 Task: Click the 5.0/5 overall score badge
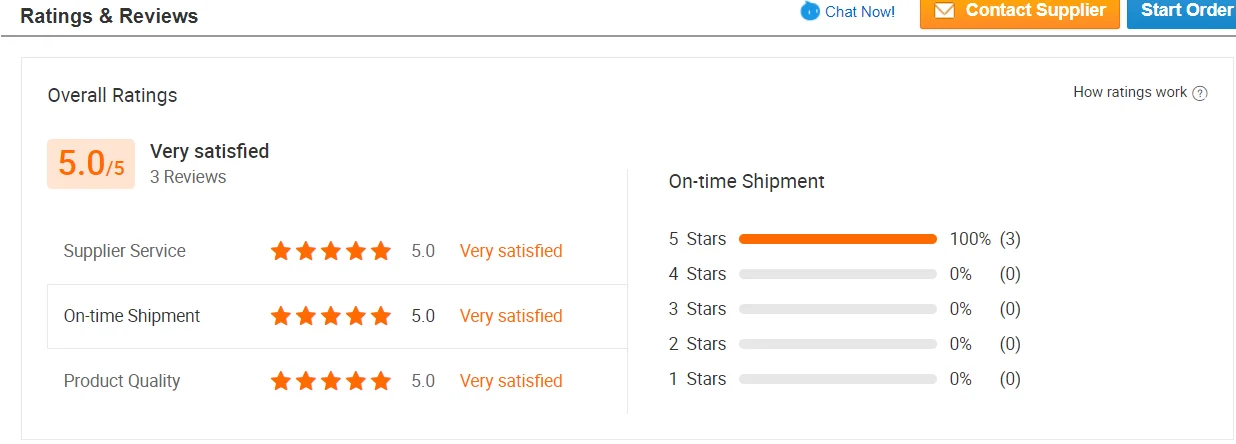tap(91, 164)
